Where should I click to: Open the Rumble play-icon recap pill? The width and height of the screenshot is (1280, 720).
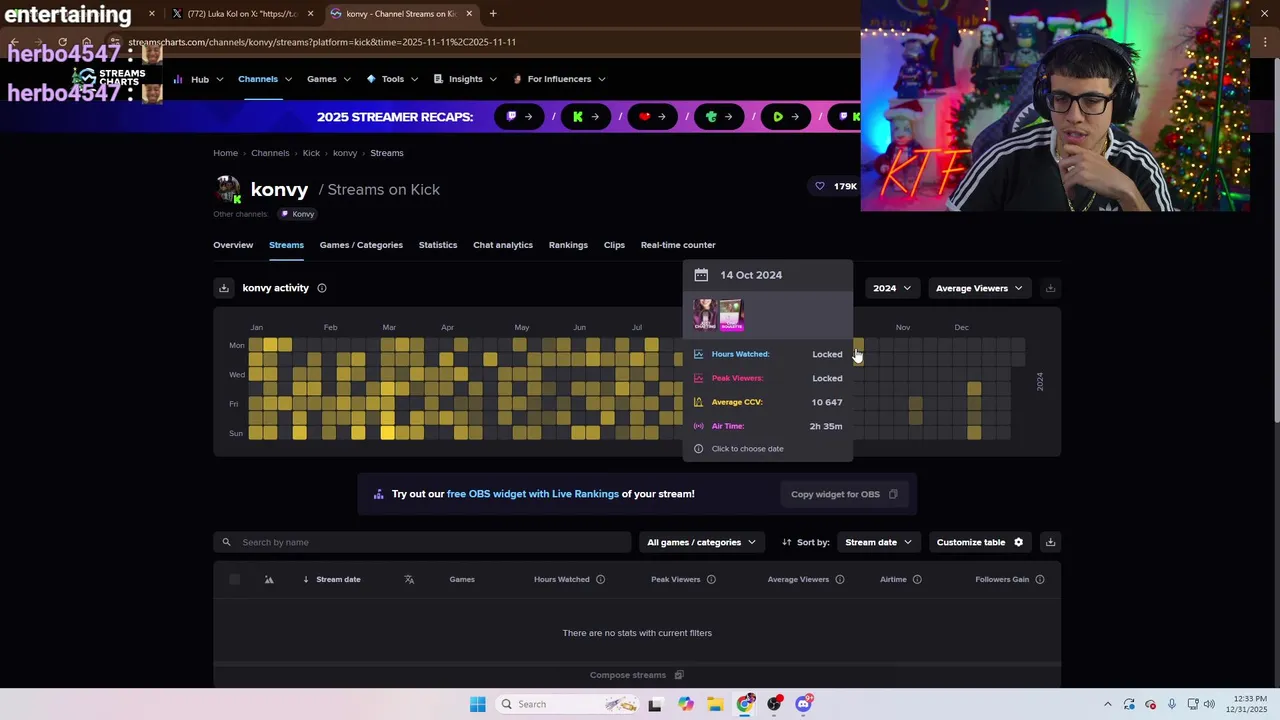pos(786,117)
